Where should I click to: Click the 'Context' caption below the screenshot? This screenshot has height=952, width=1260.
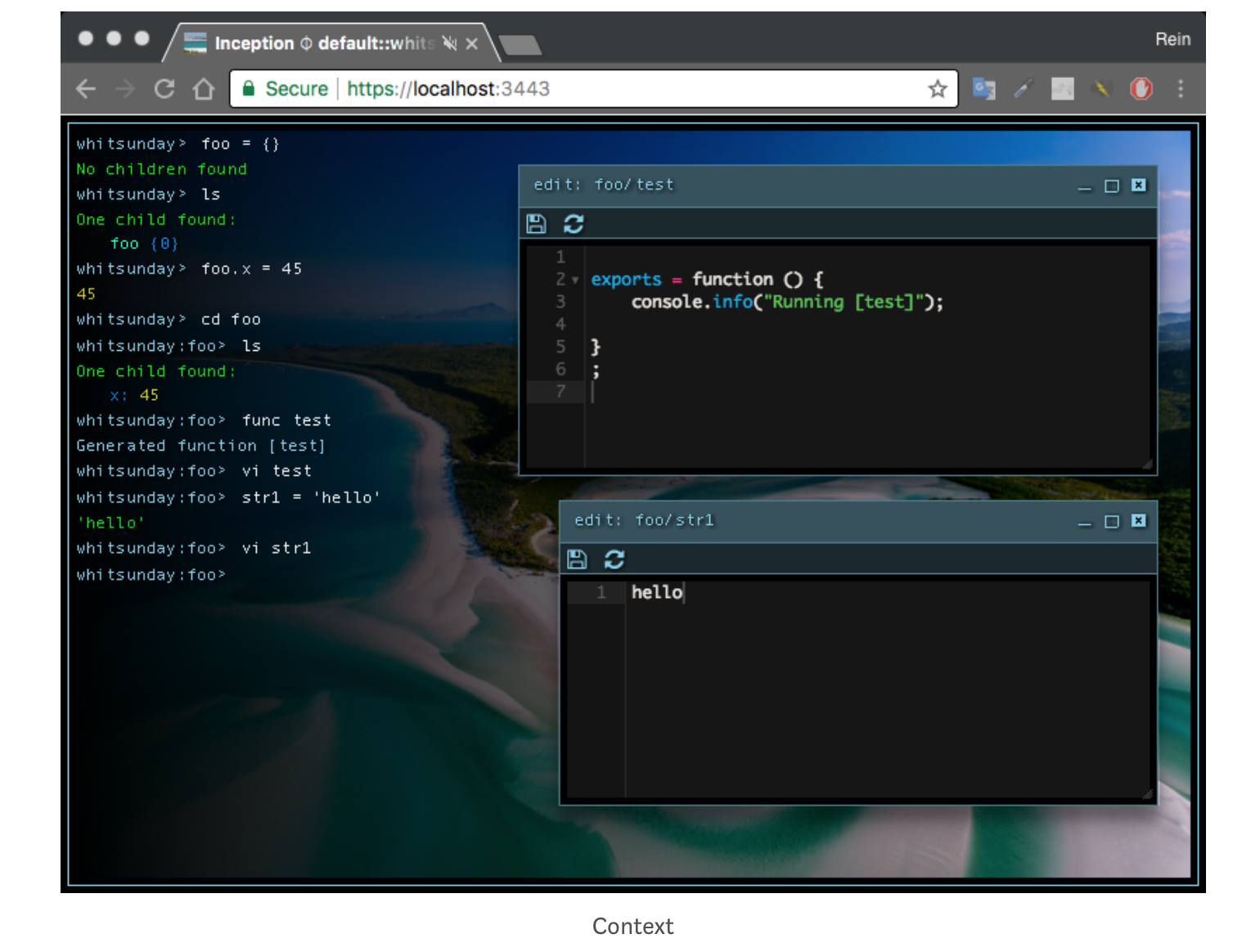click(633, 926)
